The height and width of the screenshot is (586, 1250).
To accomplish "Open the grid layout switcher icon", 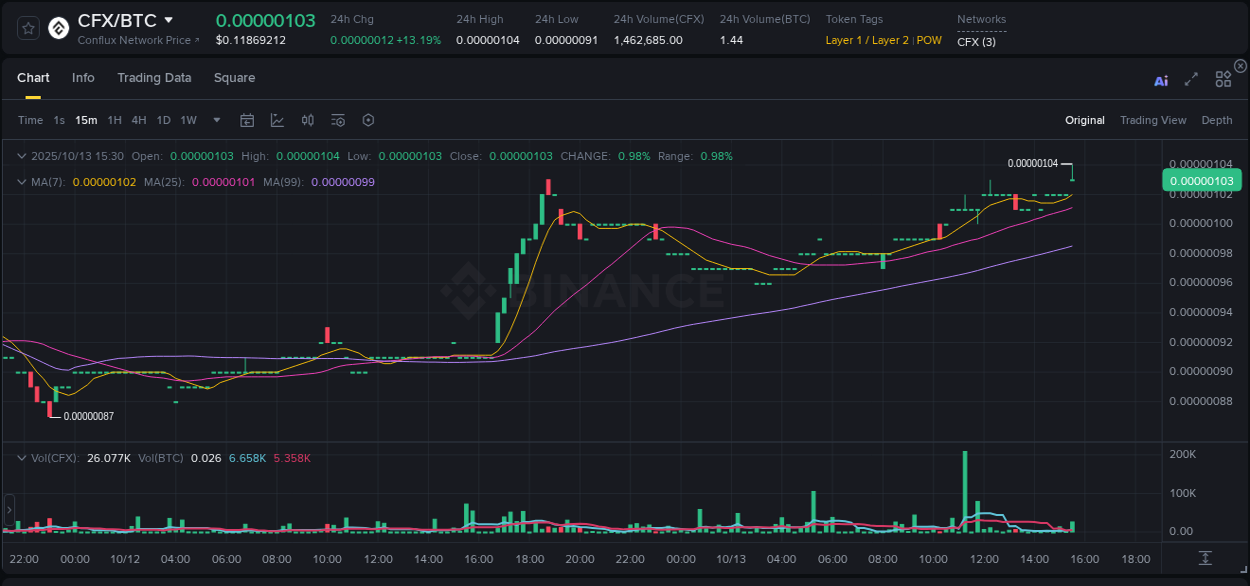I will click(x=1223, y=79).
